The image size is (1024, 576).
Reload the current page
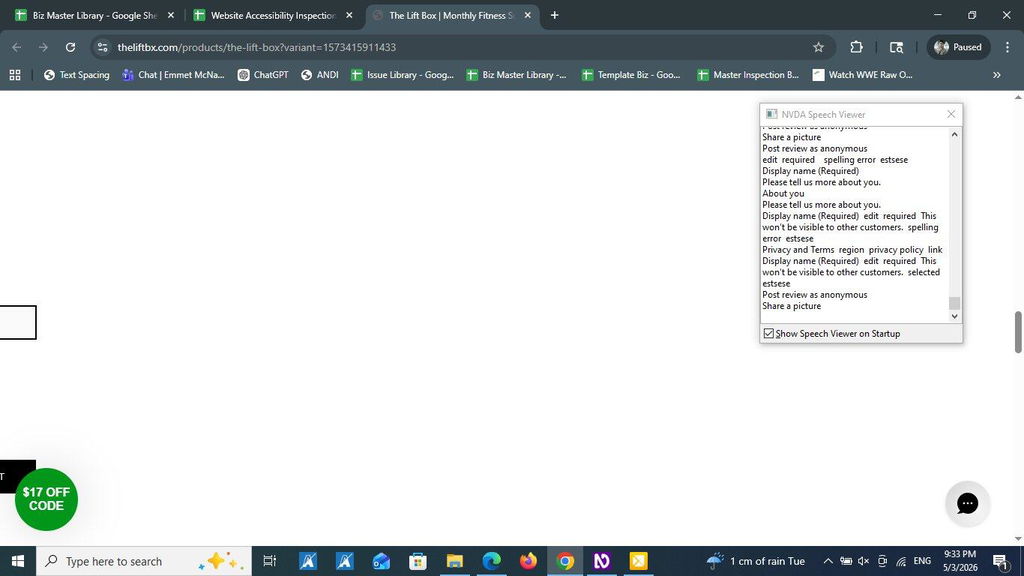[x=71, y=47]
